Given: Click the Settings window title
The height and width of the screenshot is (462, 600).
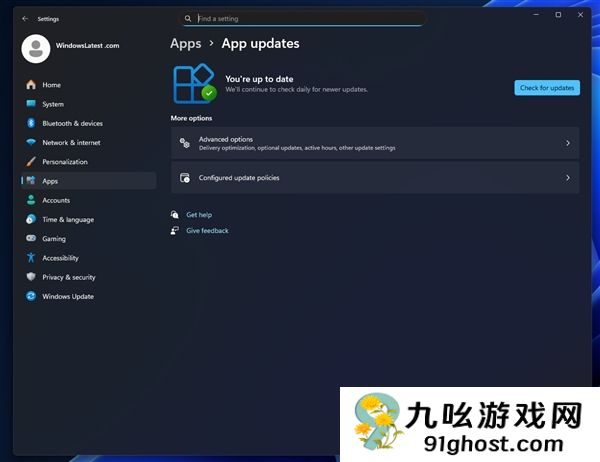Looking at the screenshot, I should coord(48,19).
